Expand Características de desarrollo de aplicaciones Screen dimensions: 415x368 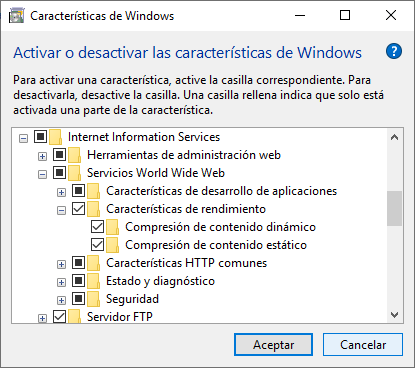click(61, 192)
